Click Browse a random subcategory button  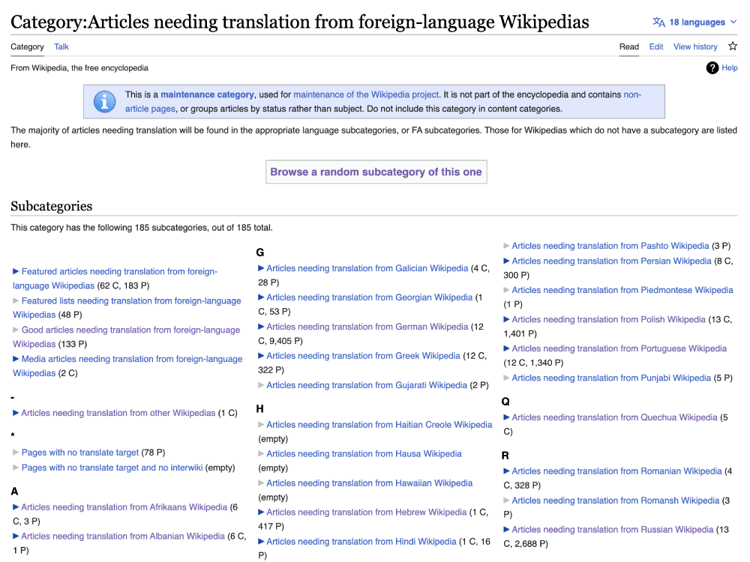point(376,172)
